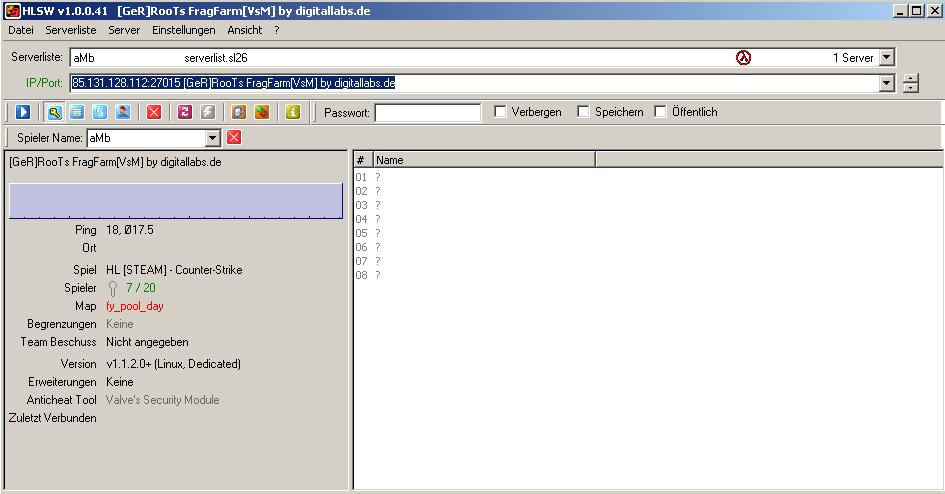This screenshot has width=945, height=494.
Task: Select player row 01
Action: [368, 177]
